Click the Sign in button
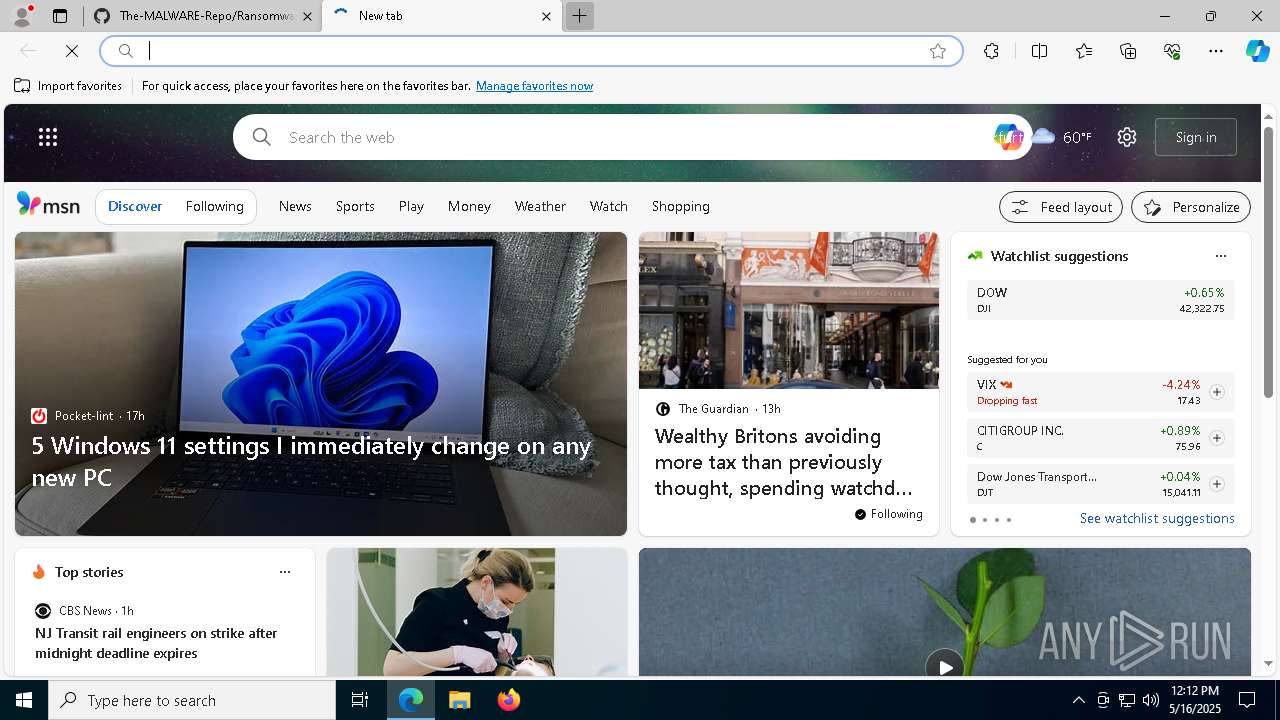 click(x=1196, y=137)
